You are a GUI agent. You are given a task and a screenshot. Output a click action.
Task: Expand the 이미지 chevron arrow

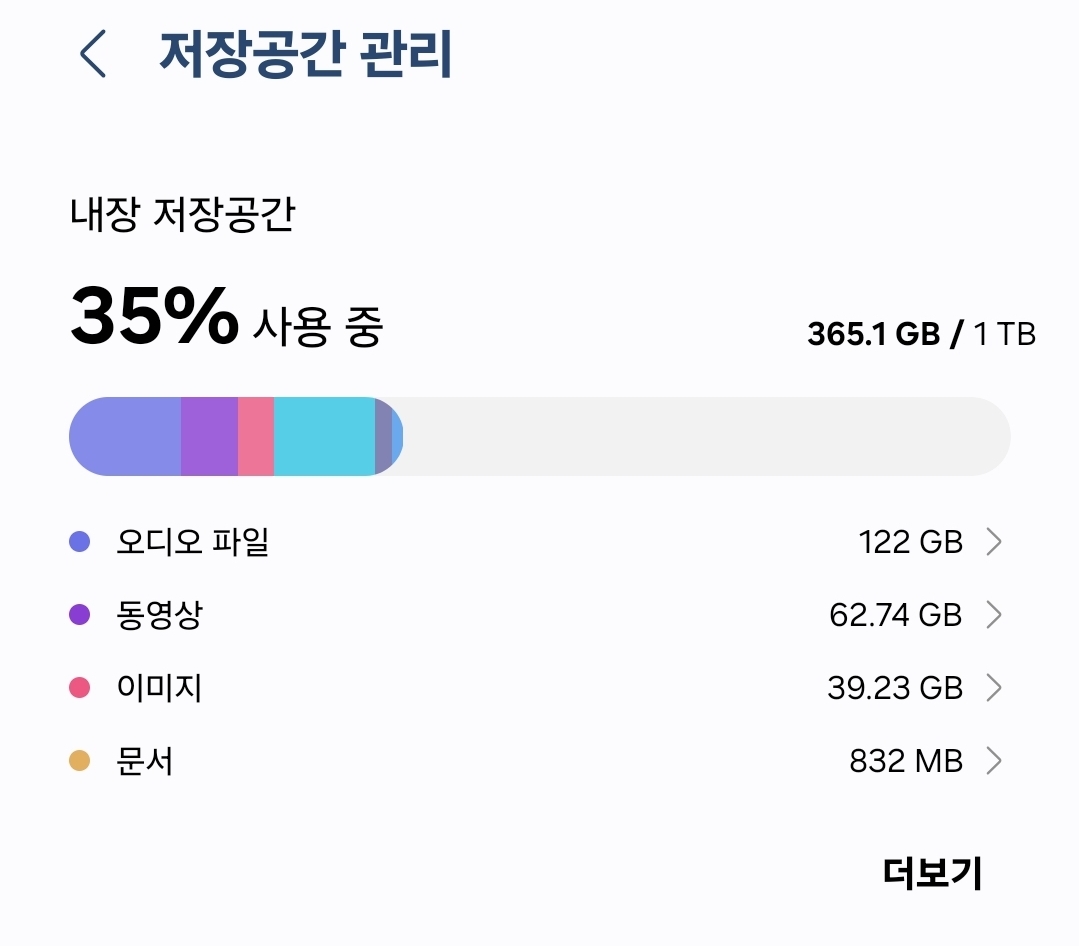[x=993, y=688]
